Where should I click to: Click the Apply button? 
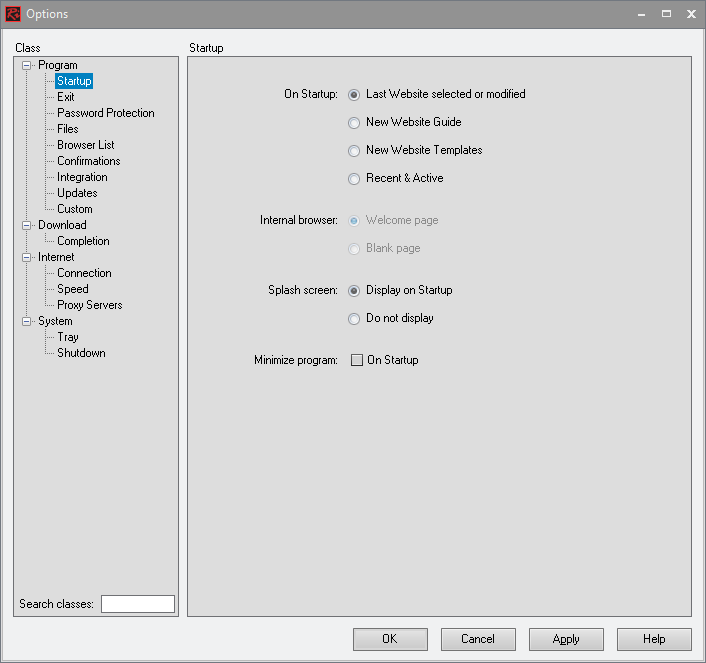566,639
